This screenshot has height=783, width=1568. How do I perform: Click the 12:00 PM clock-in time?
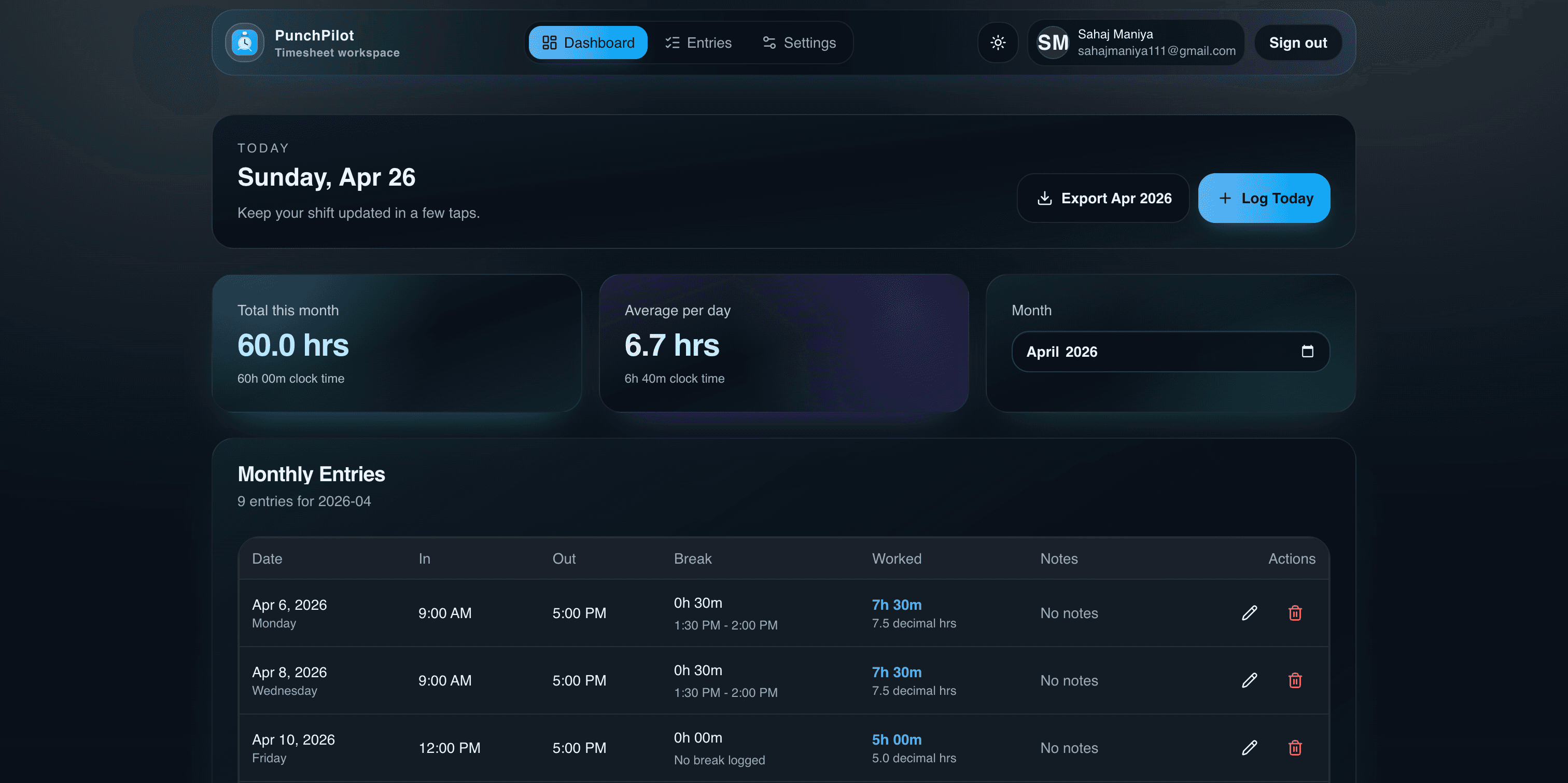tap(449, 748)
